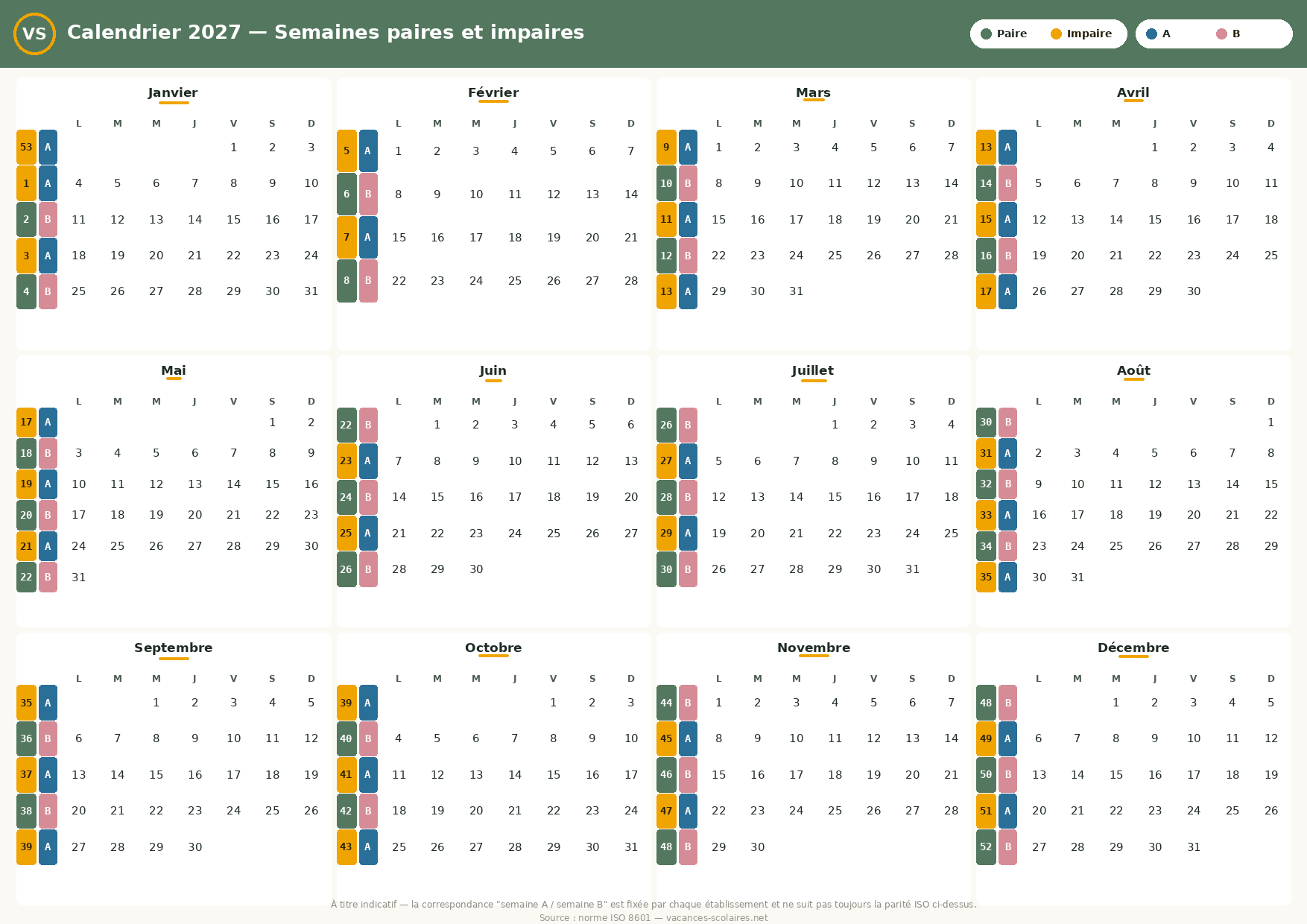Click day 14 in Février
Viewport: 1307px width, 924px height.
(631, 194)
